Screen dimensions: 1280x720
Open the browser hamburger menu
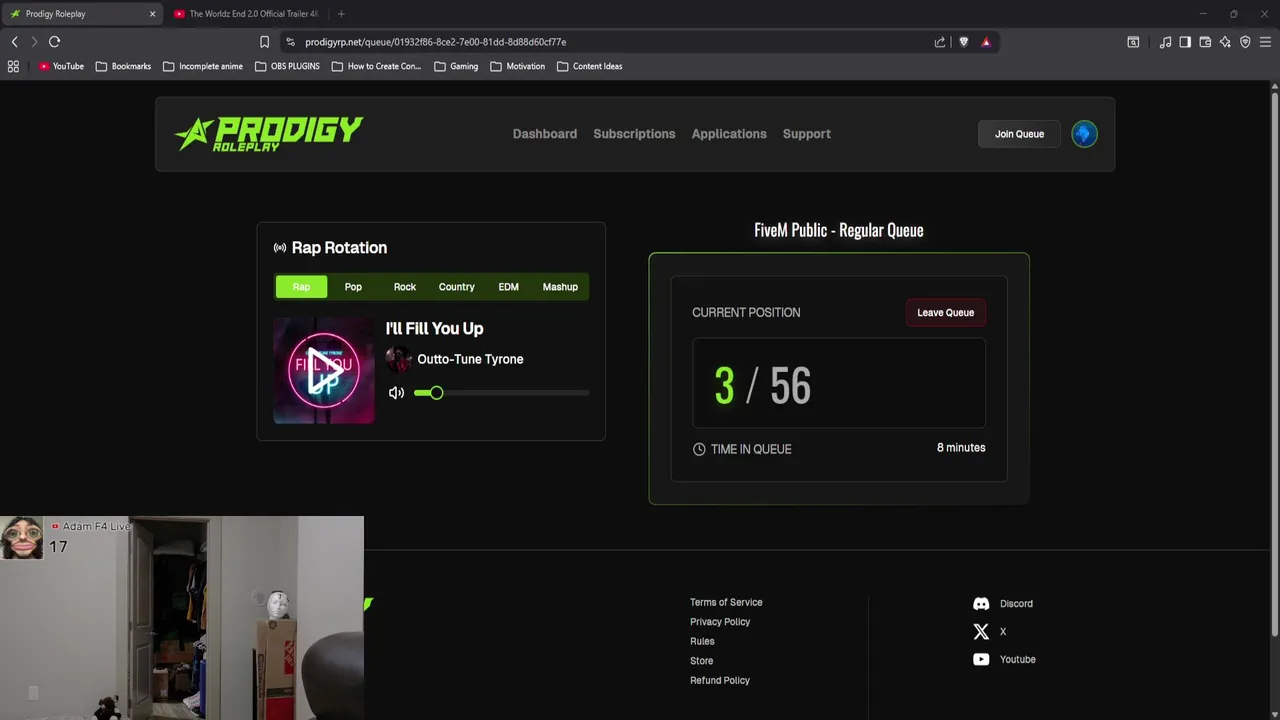tap(1265, 42)
